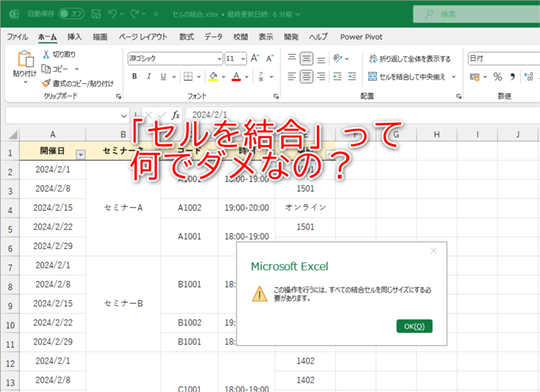Click the Undo arrow icon
This screenshot has width=540, height=392.
(112, 14)
